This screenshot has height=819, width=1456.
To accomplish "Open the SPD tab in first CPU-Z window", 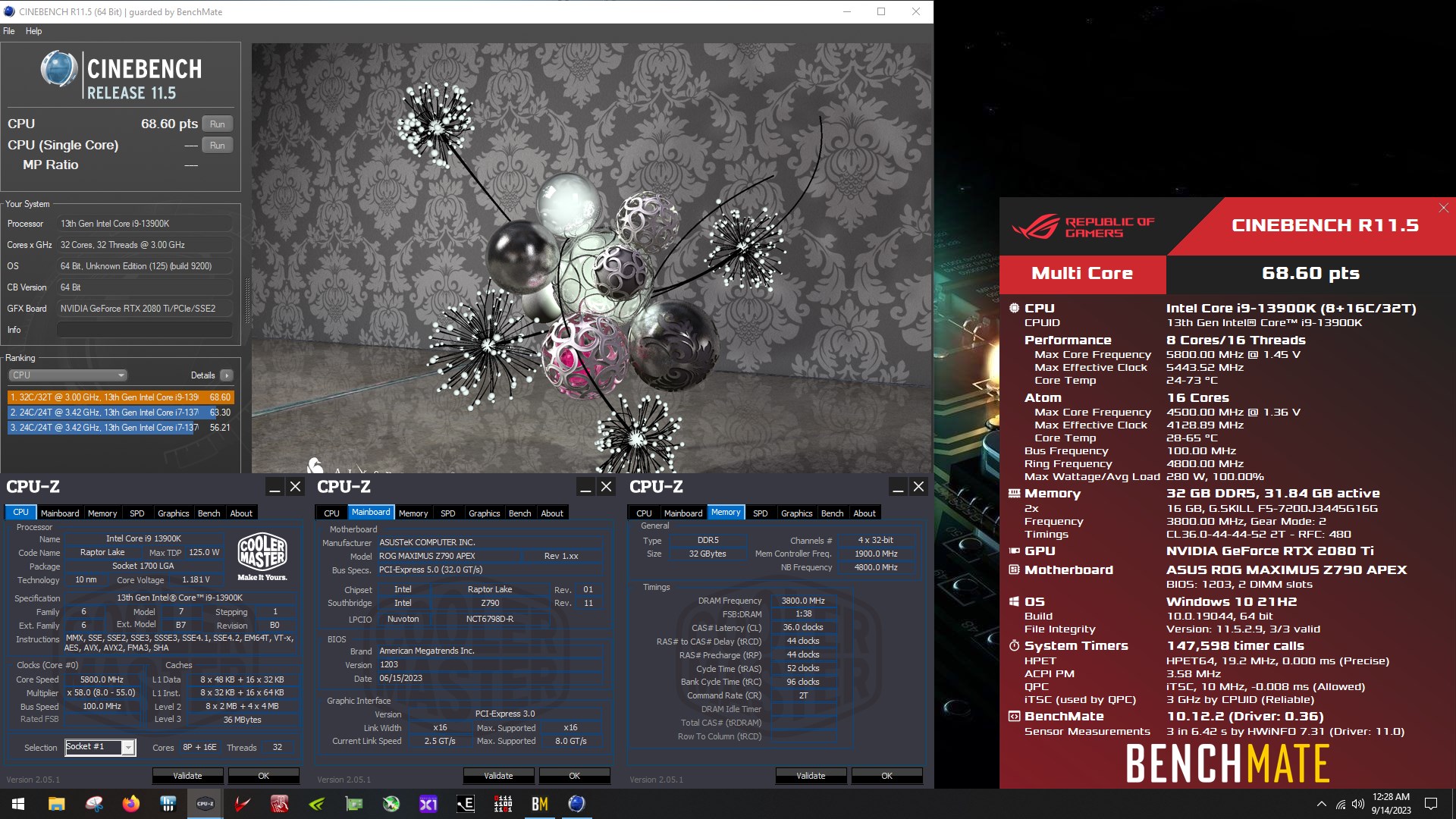I will (137, 513).
